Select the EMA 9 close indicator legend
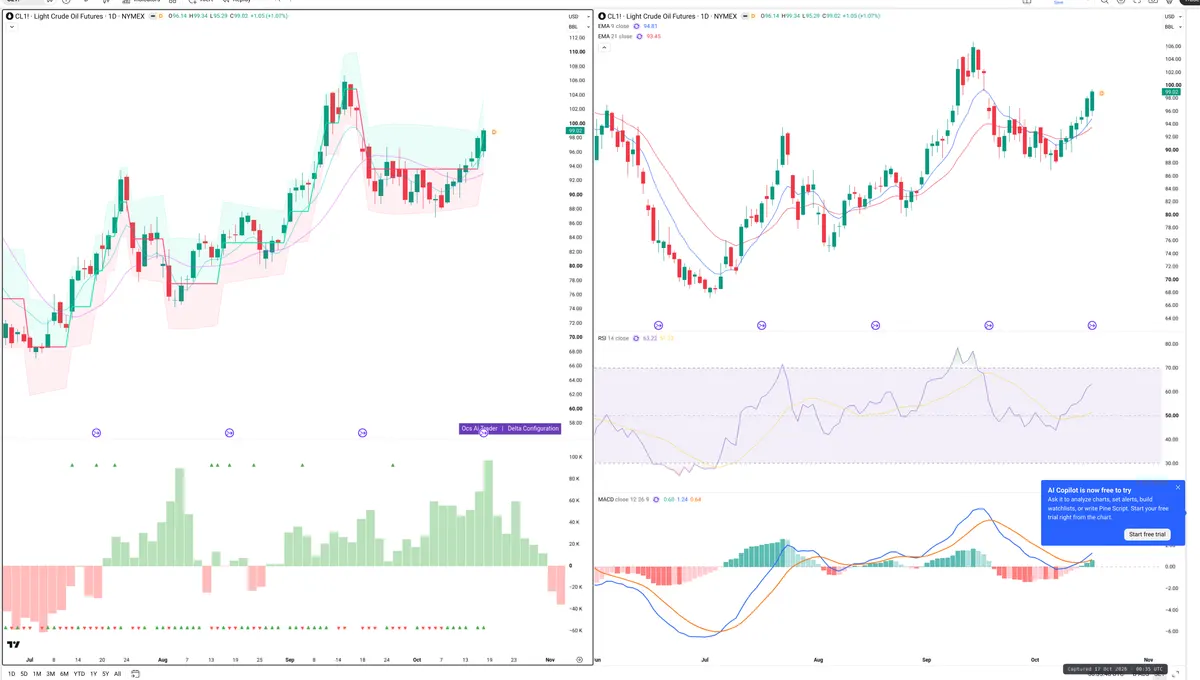Image resolution: width=1200 pixels, height=680 pixels. coord(615,26)
